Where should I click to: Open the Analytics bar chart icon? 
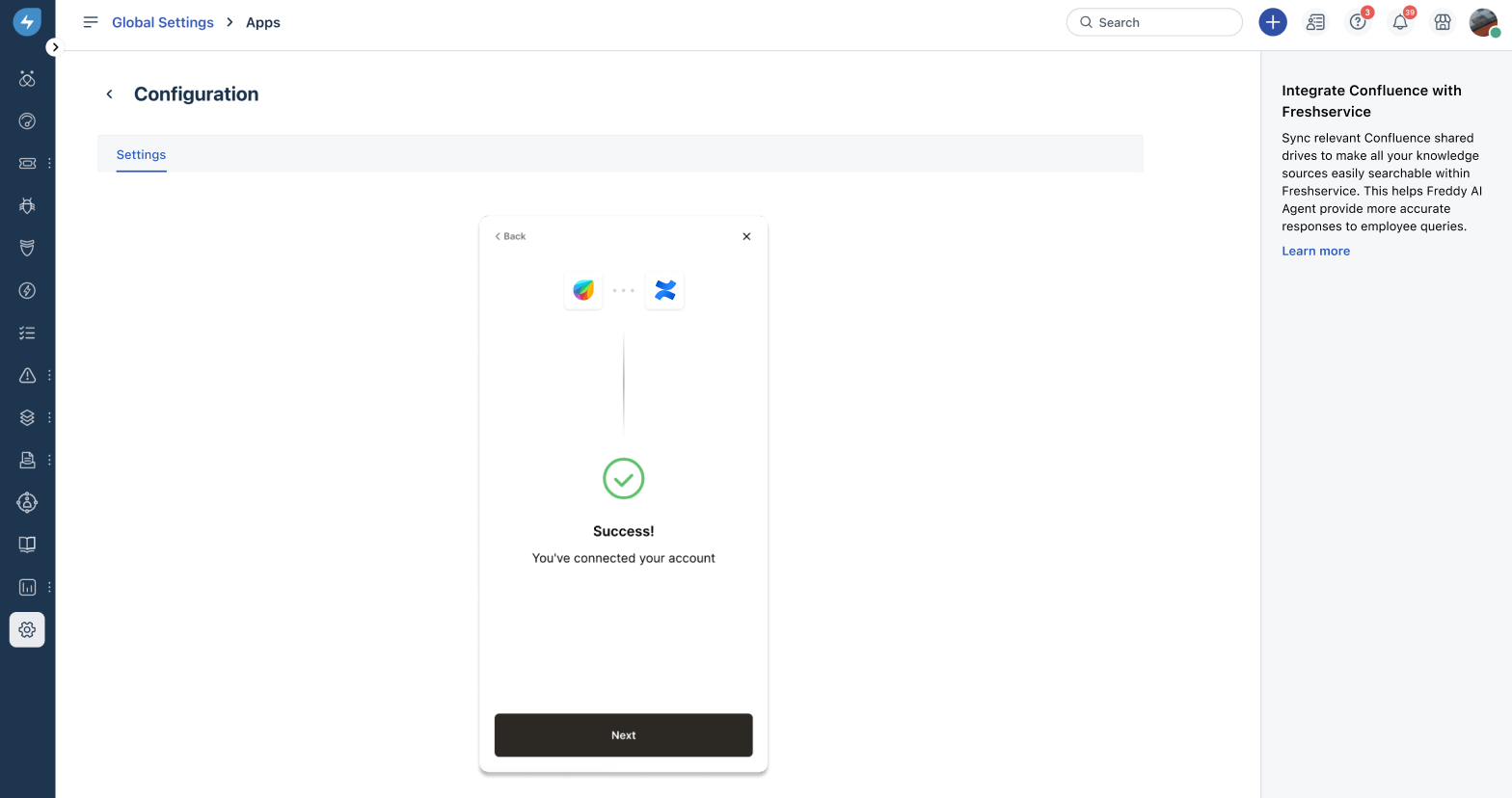pos(27,587)
